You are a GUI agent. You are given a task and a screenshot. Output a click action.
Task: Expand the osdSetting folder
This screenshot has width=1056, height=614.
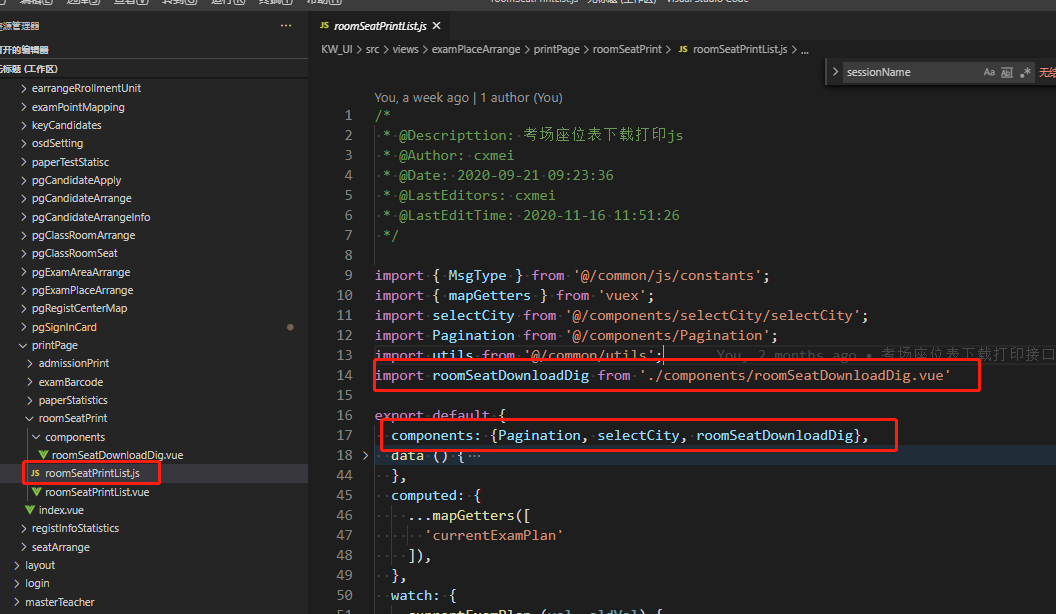click(57, 143)
